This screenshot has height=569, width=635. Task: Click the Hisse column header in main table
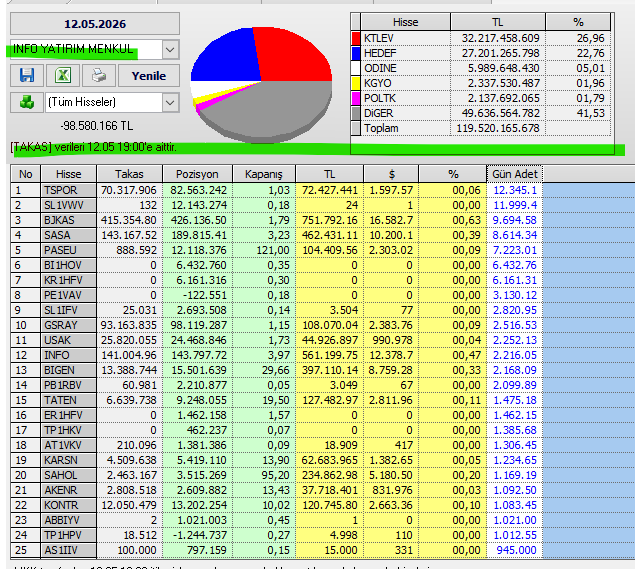68,174
